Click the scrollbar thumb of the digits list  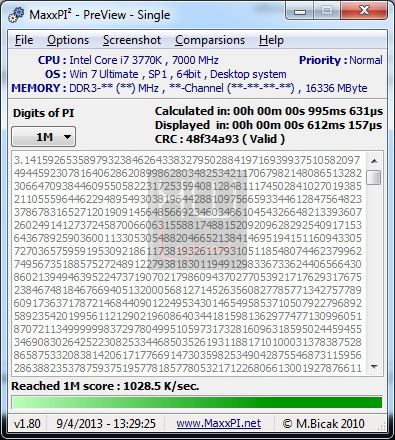374,177
